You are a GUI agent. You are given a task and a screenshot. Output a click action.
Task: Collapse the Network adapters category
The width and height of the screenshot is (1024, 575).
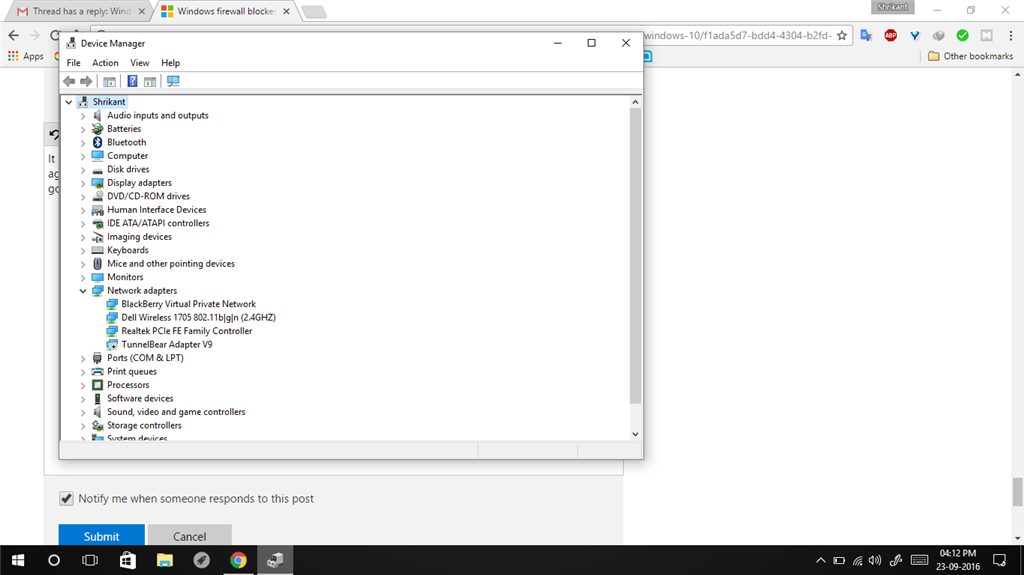[x=83, y=291]
